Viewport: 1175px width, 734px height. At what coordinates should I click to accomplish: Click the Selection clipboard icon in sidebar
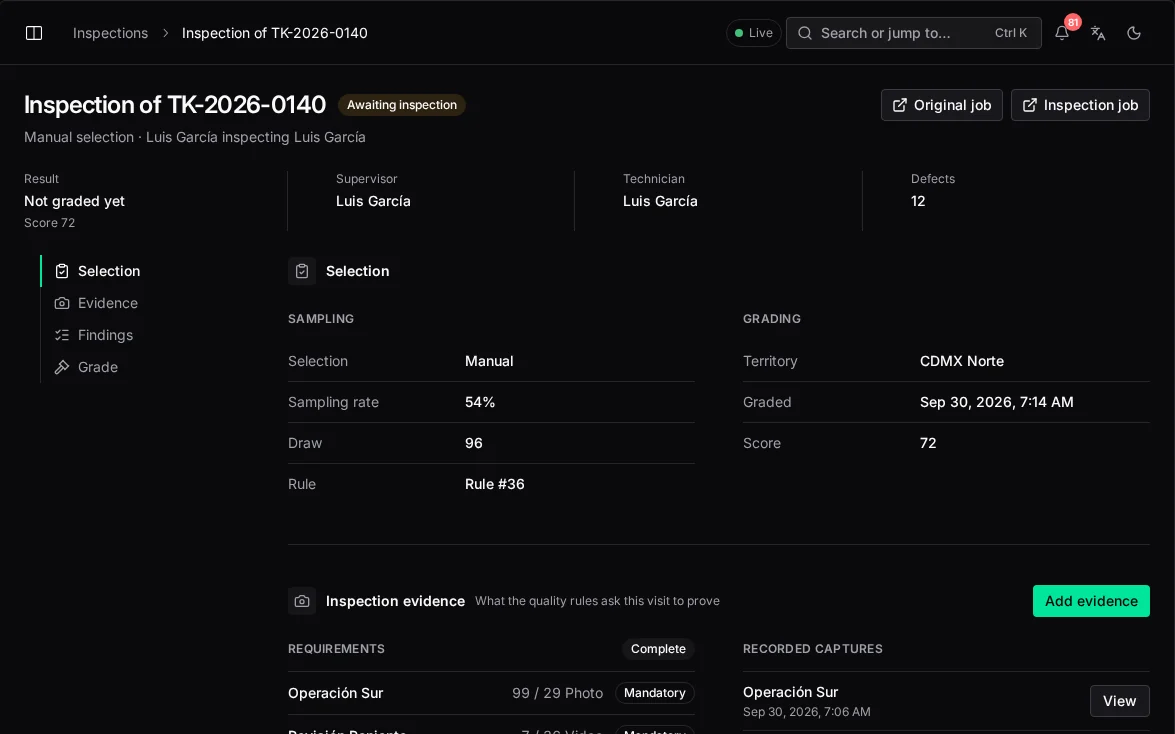61,271
